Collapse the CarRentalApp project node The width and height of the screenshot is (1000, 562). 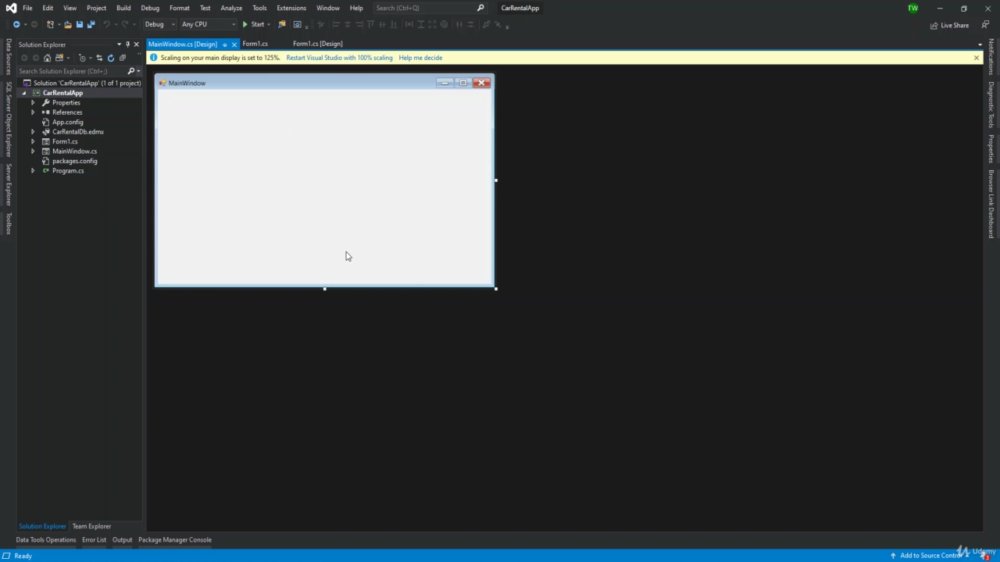24,93
